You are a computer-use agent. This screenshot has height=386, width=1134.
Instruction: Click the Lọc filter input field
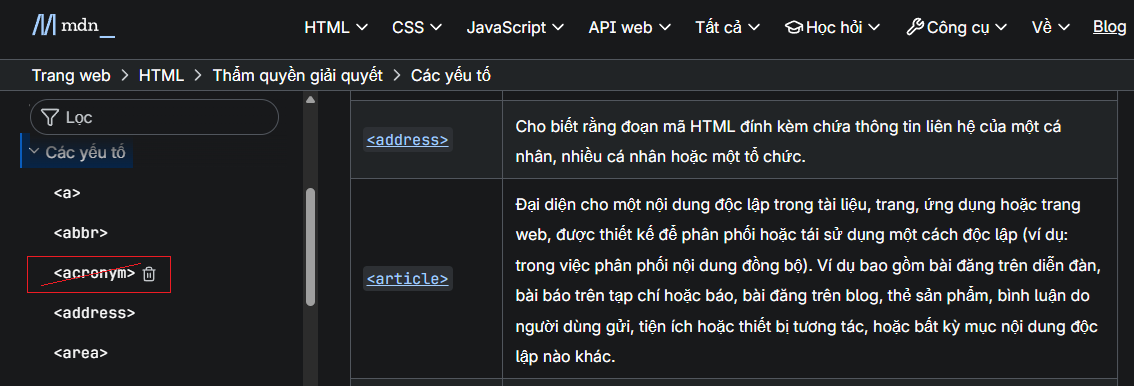(x=154, y=117)
